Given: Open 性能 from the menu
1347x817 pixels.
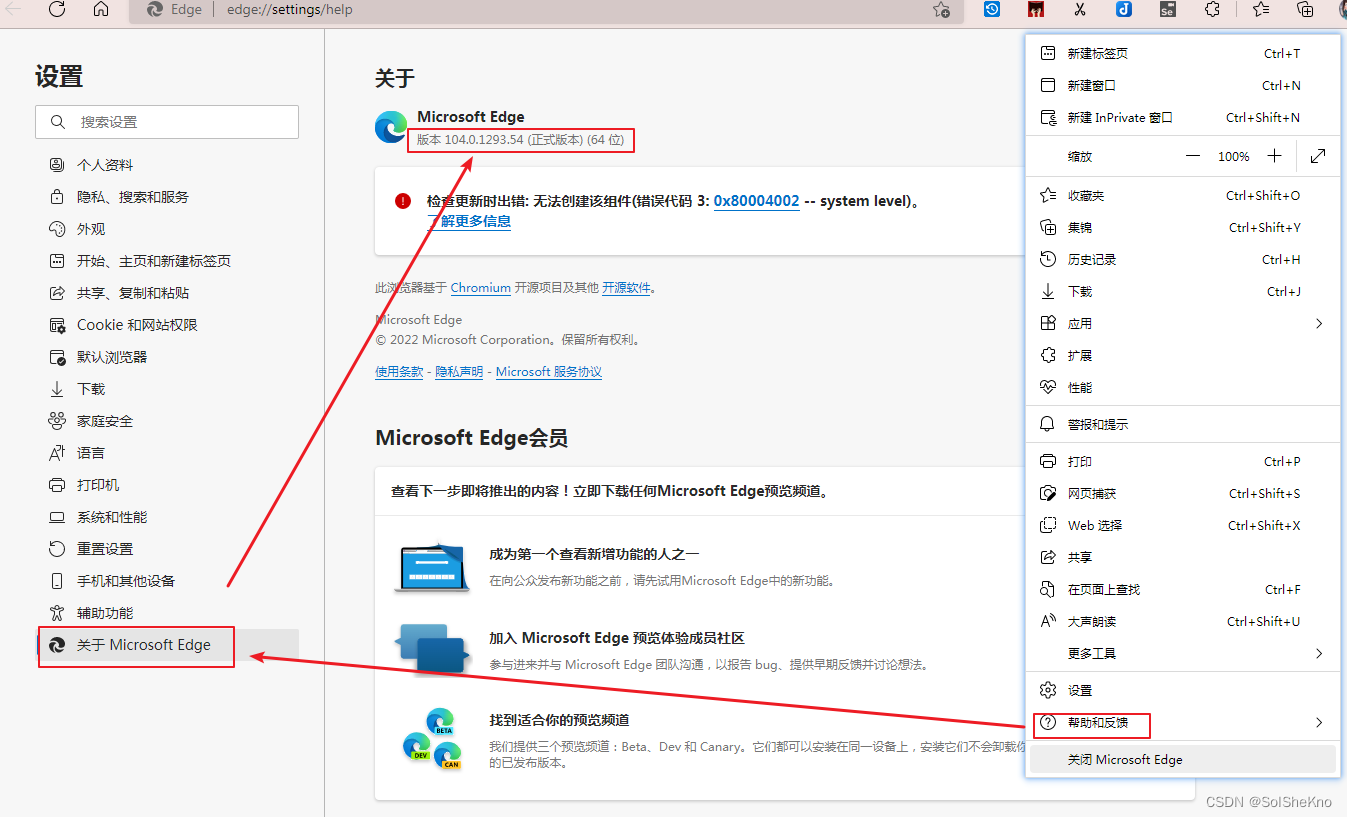Looking at the screenshot, I should [1183, 387].
